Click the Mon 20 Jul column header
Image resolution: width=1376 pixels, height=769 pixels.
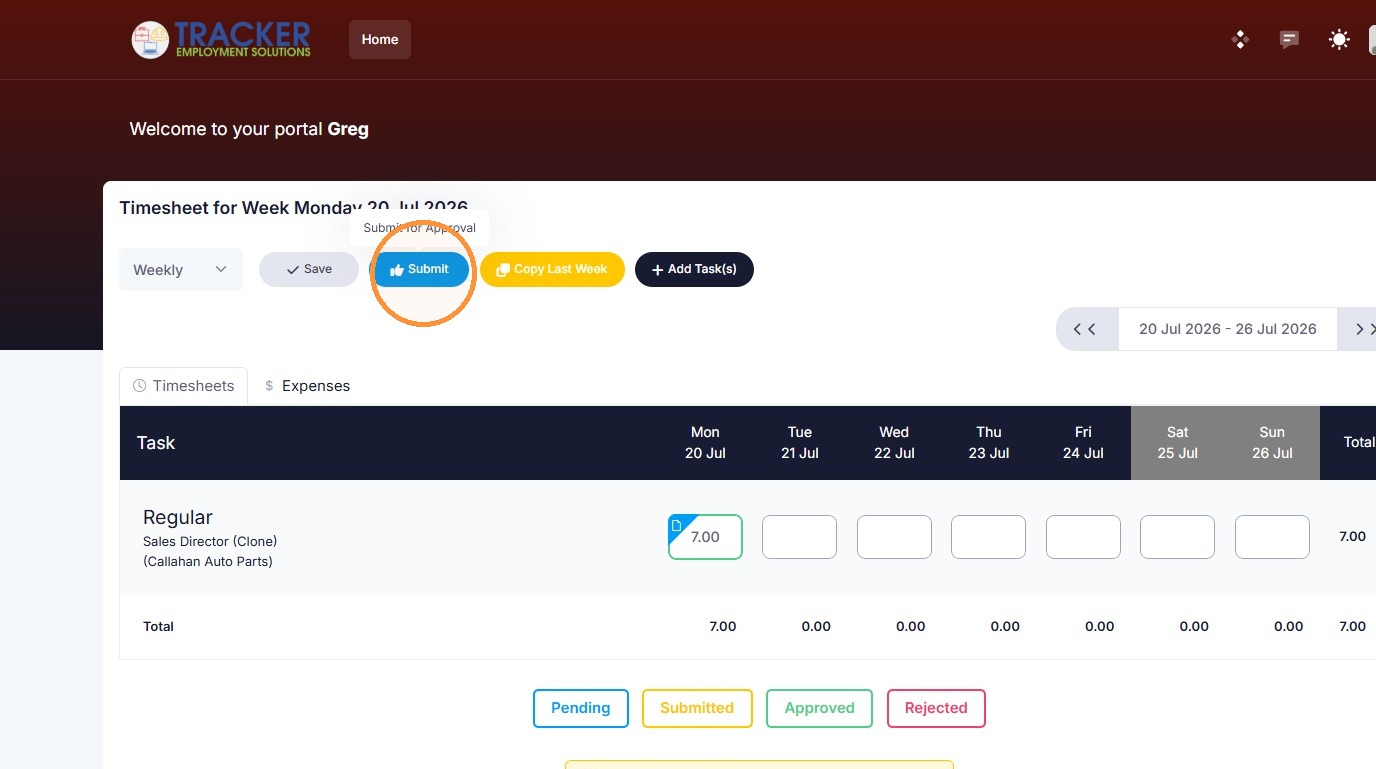[x=705, y=443]
